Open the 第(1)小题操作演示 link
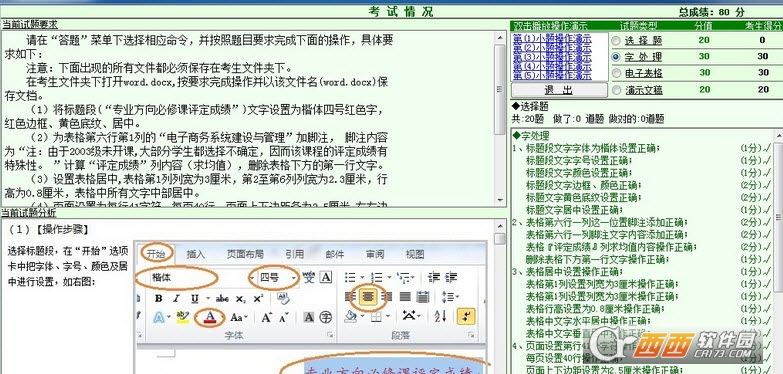This screenshot has height=374, width=783. tap(552, 38)
